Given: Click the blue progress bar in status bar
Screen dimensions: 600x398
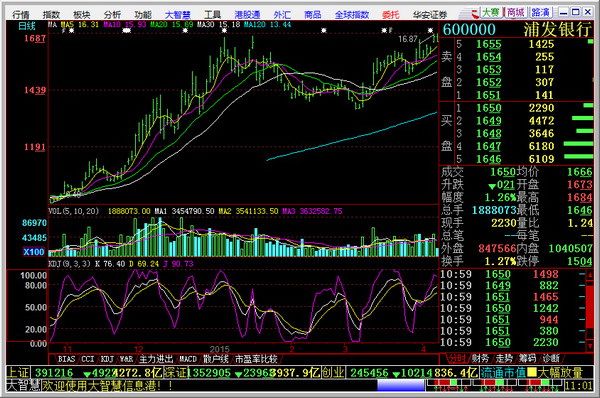Looking at the screenshot, I should (401, 385).
